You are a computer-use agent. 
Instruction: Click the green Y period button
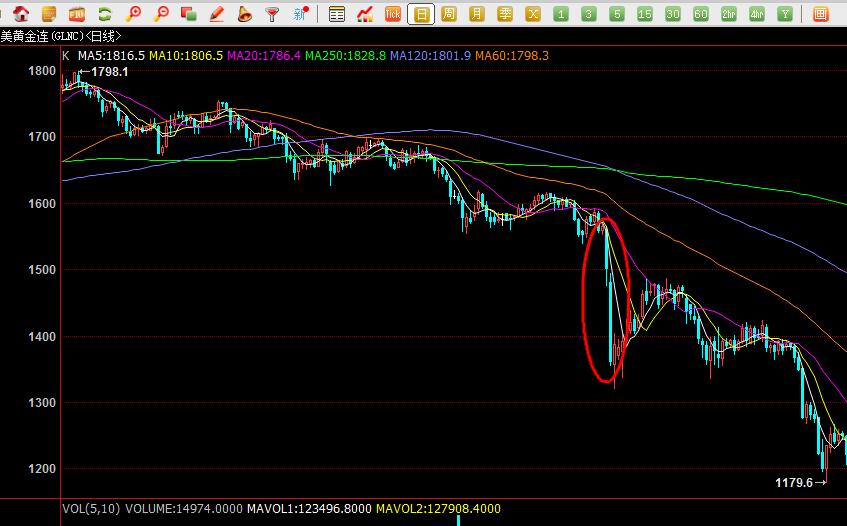click(785, 14)
